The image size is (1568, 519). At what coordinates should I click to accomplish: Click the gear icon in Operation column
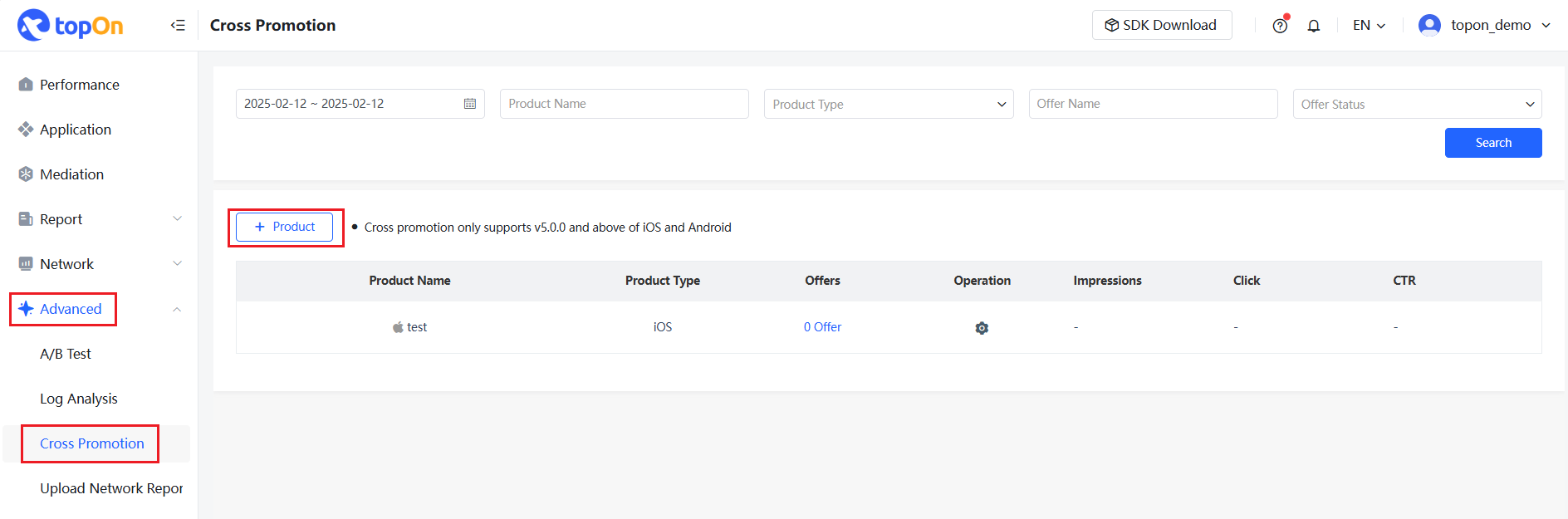[982, 328]
